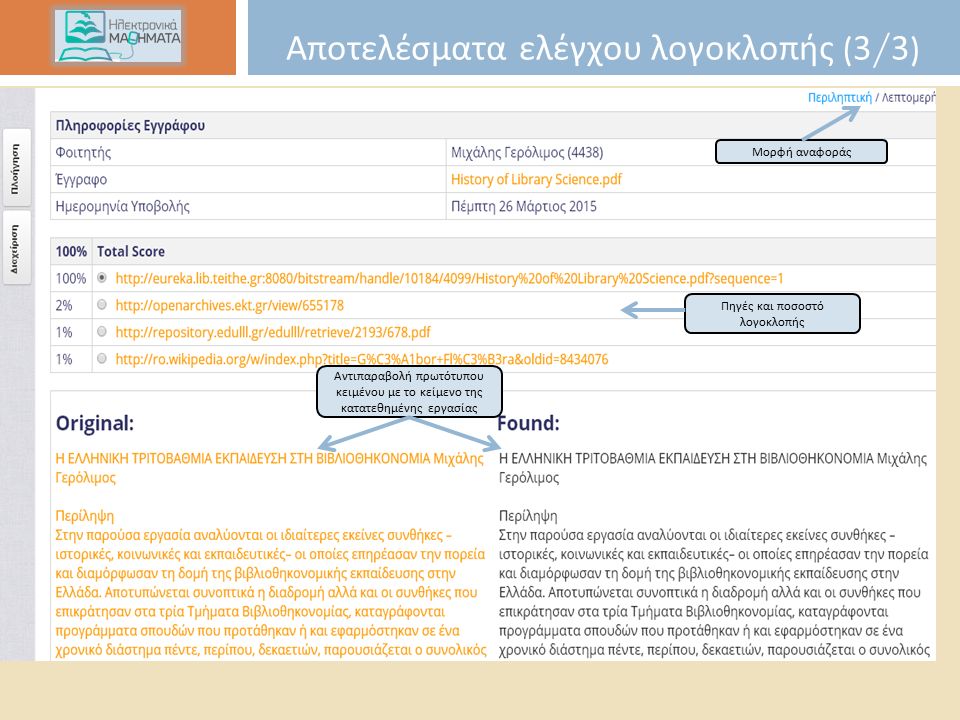Click the 100% total score cell

[71, 252]
